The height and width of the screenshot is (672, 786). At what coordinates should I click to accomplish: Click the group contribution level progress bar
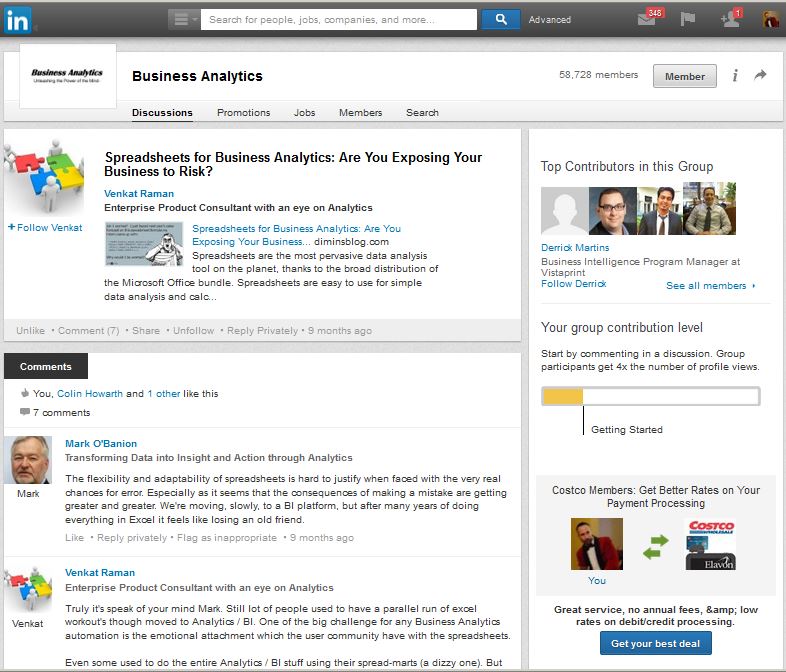tap(650, 397)
